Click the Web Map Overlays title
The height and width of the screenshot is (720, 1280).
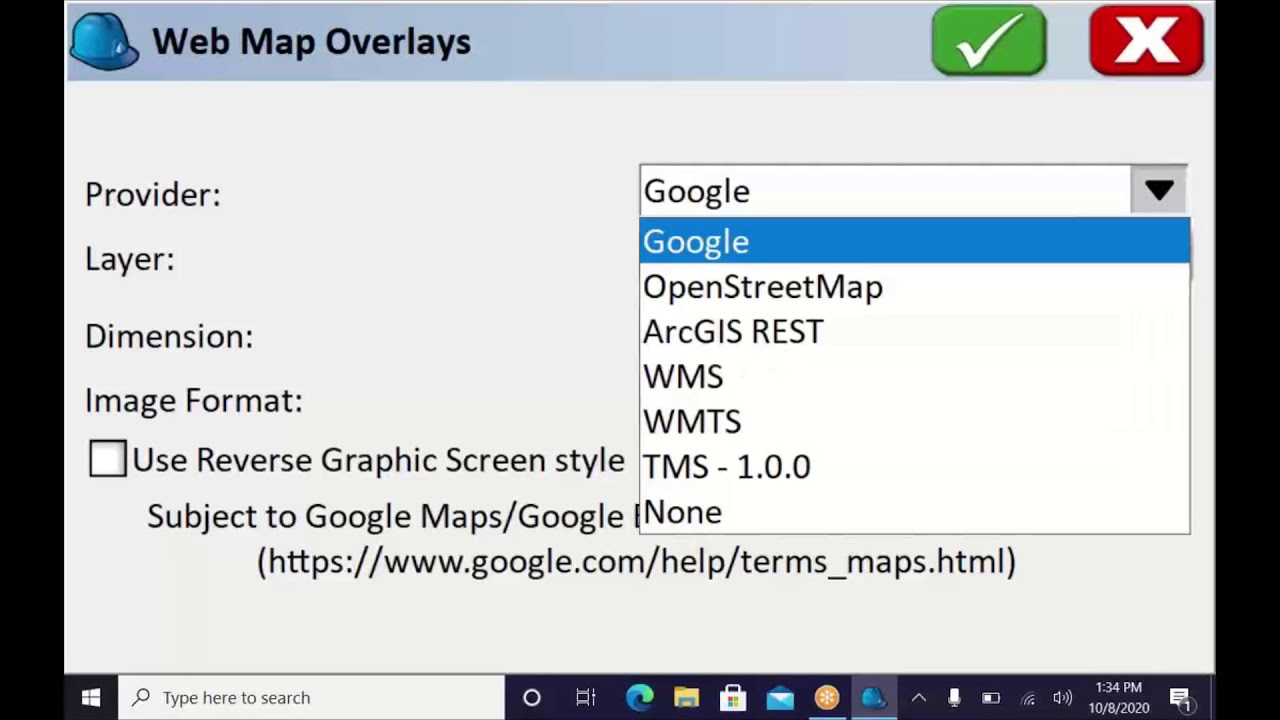311,41
